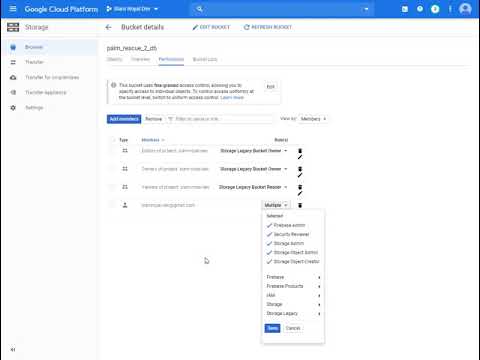Switch to the Overview tab
This screenshot has width=480, height=360.
(140, 59)
